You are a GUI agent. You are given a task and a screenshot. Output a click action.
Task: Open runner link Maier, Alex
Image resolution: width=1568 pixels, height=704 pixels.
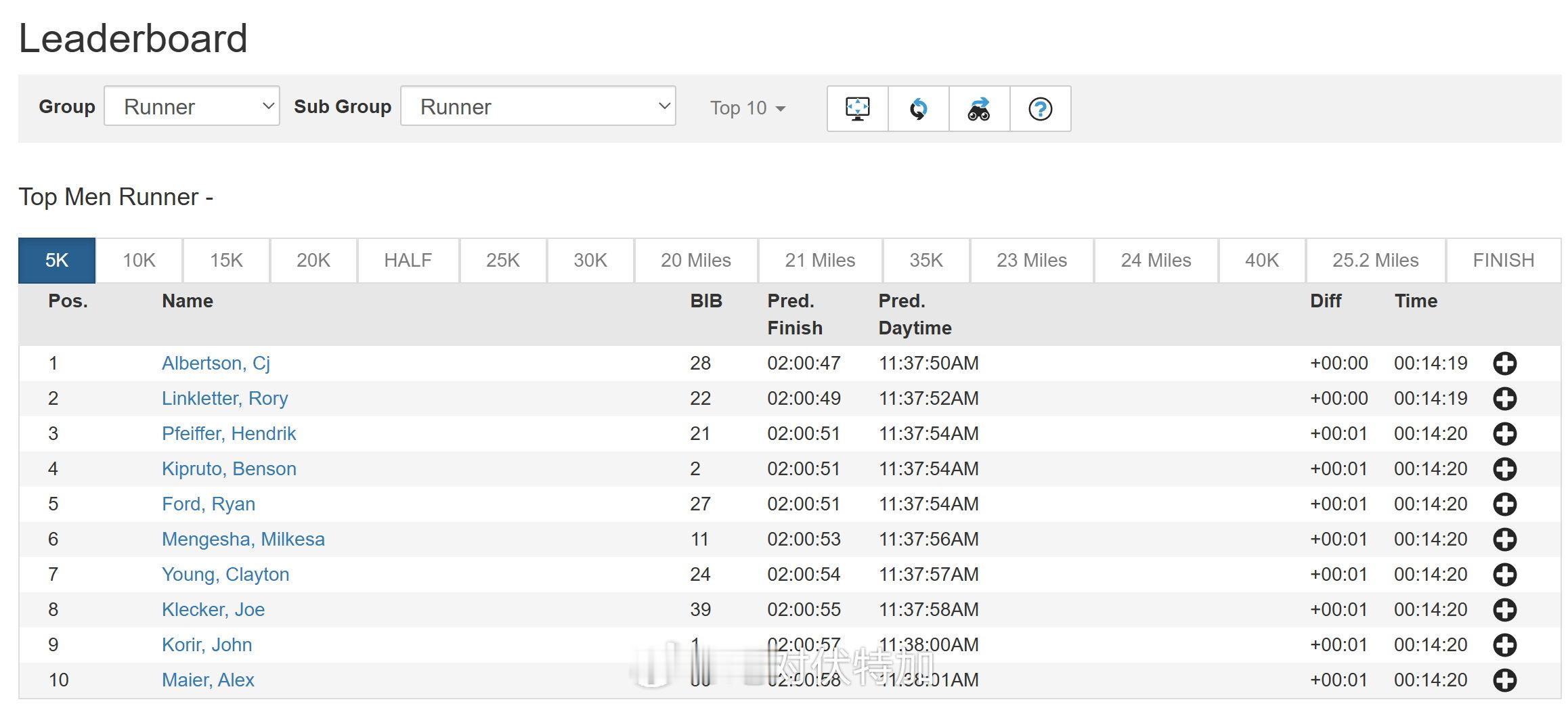pyautogui.click(x=208, y=680)
